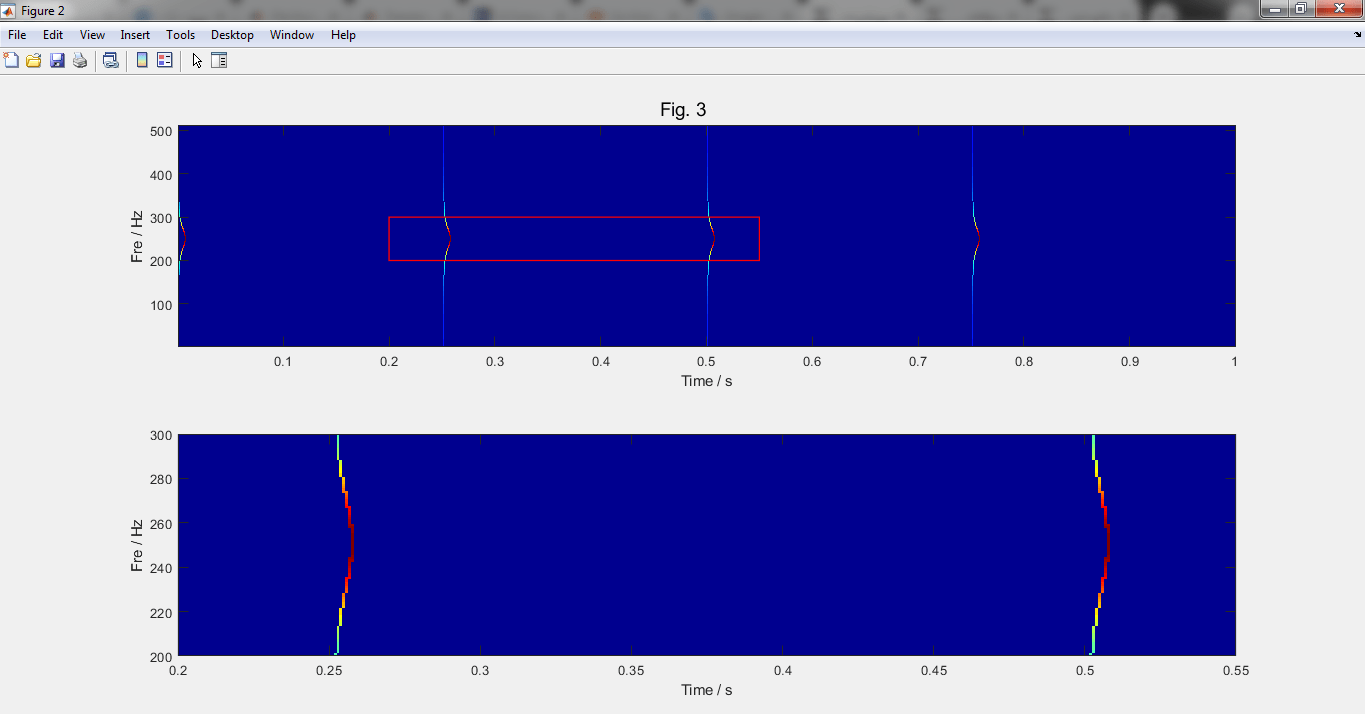Save the figure with the floppy icon
The height and width of the screenshot is (714, 1365).
pyautogui.click(x=57, y=60)
